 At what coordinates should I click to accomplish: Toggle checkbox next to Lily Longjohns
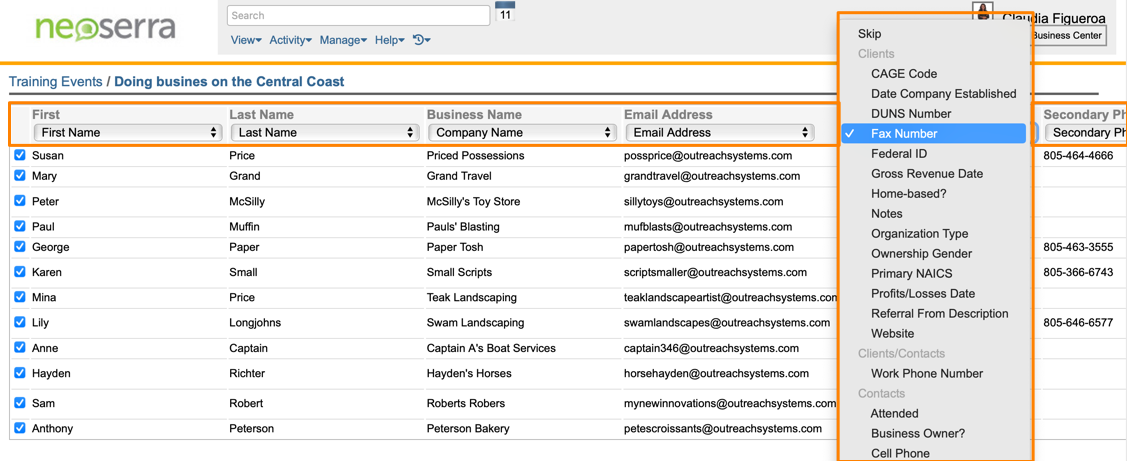(x=20, y=322)
